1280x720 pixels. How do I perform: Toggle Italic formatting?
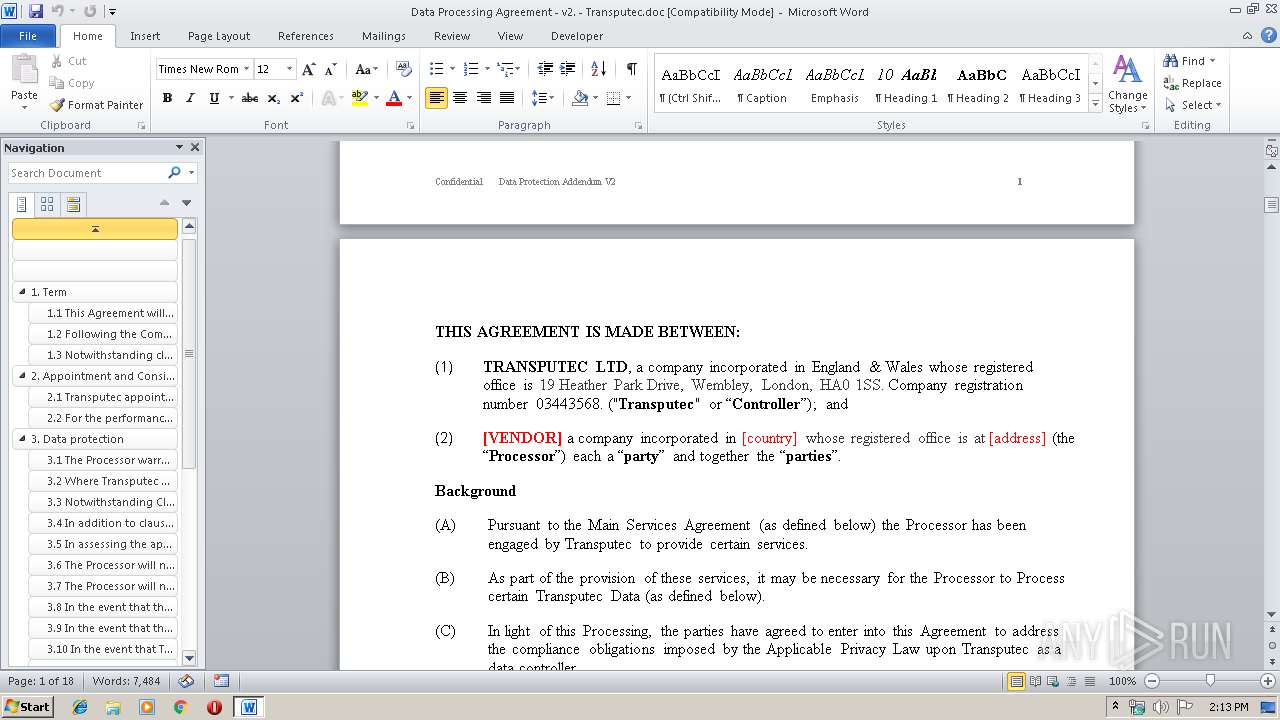click(190, 98)
